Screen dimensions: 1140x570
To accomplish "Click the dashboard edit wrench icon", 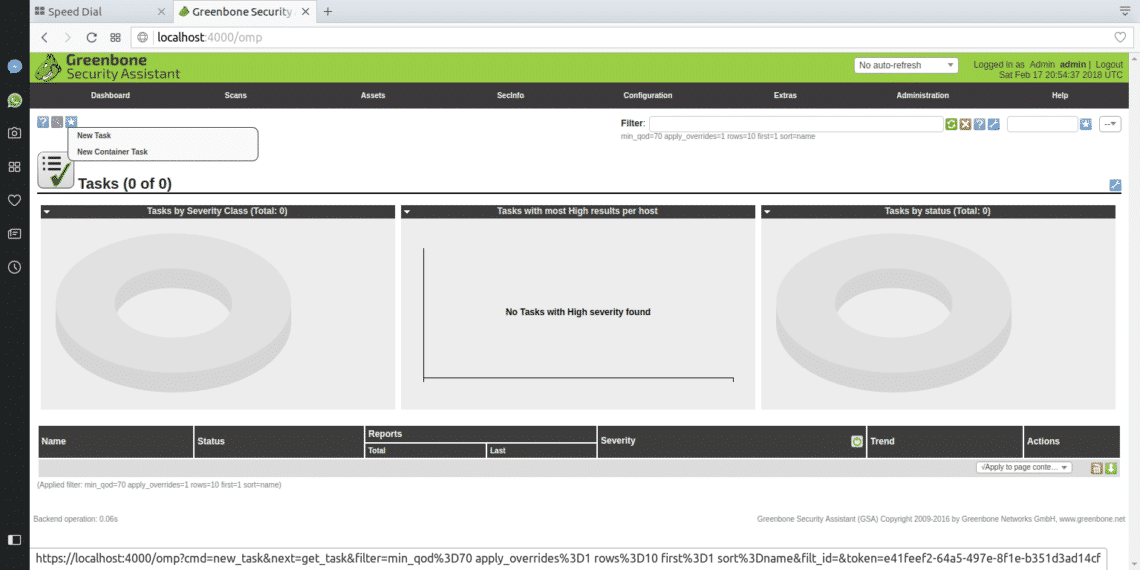I will coord(1115,185).
